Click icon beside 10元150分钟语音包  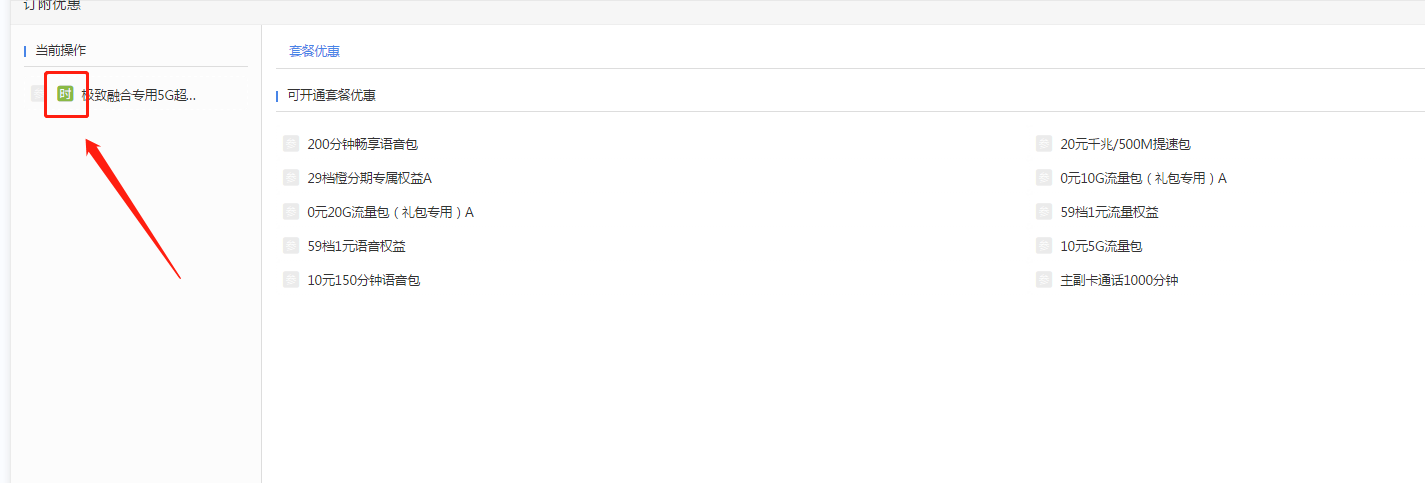tap(291, 280)
